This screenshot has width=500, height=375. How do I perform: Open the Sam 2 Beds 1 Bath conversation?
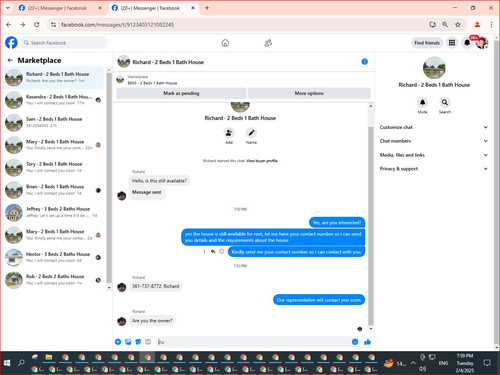(x=53, y=122)
